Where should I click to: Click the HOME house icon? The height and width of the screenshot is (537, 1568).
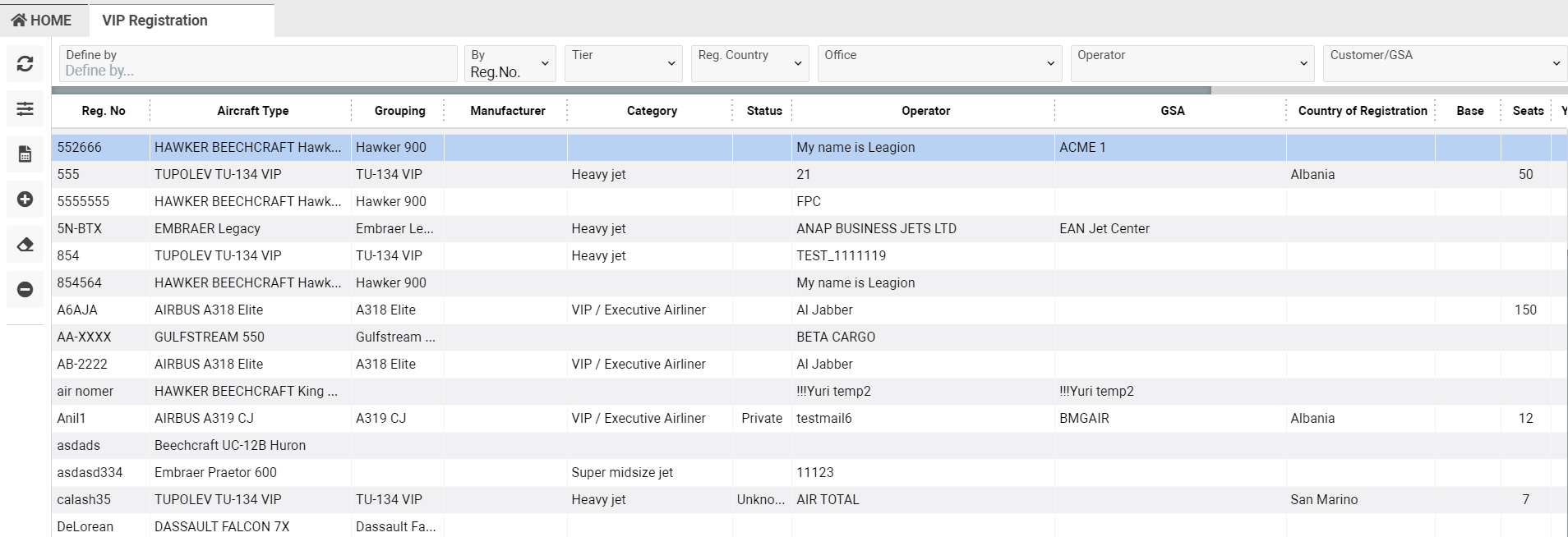[19, 21]
